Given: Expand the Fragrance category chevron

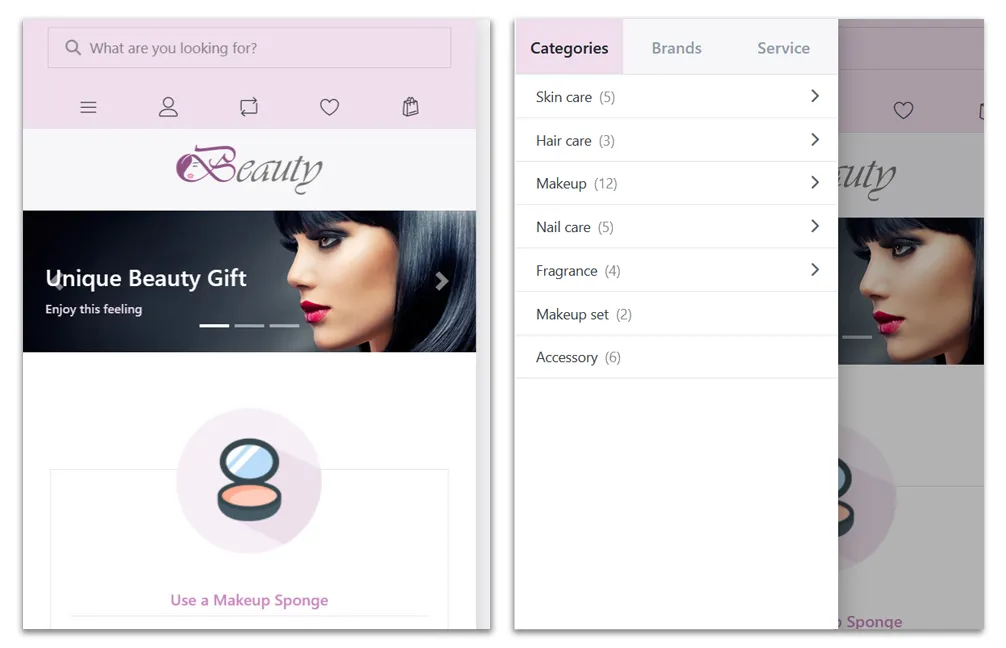Looking at the screenshot, I should 815,270.
